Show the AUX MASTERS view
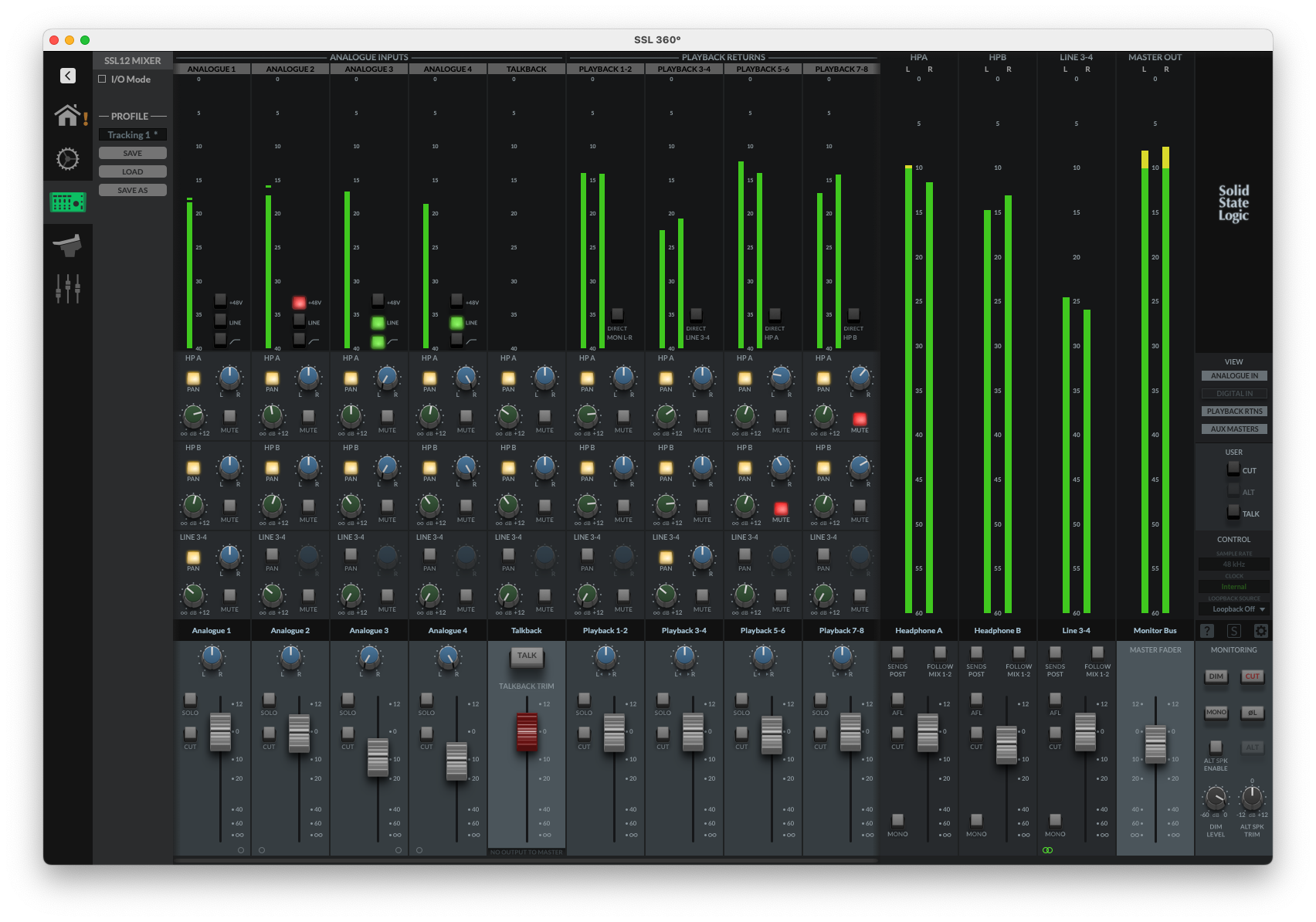The height and width of the screenshot is (922, 1316). (x=1234, y=429)
